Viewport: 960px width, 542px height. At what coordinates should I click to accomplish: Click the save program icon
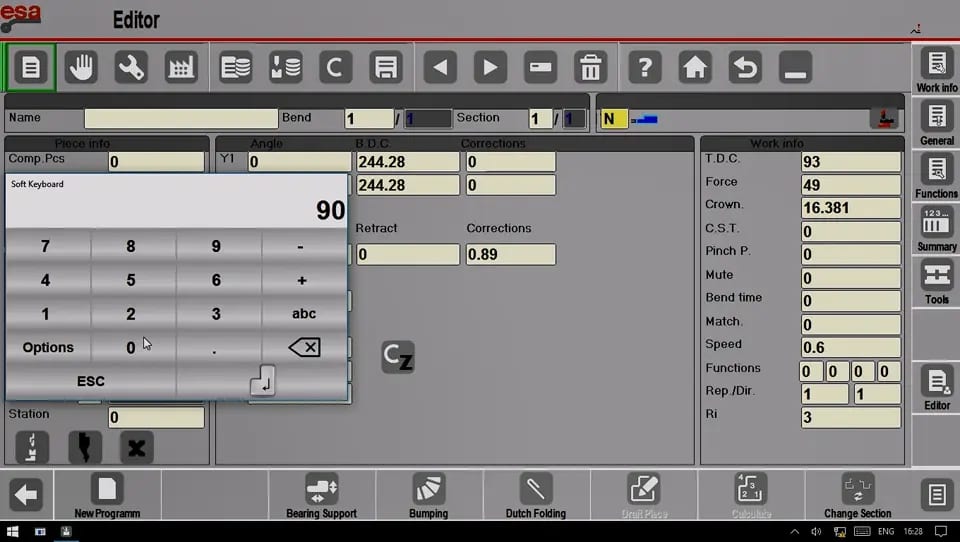tap(386, 67)
